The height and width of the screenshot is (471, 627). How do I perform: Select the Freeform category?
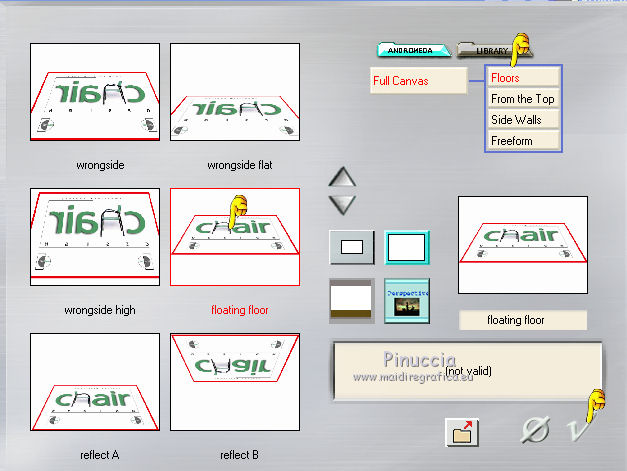tap(523, 141)
